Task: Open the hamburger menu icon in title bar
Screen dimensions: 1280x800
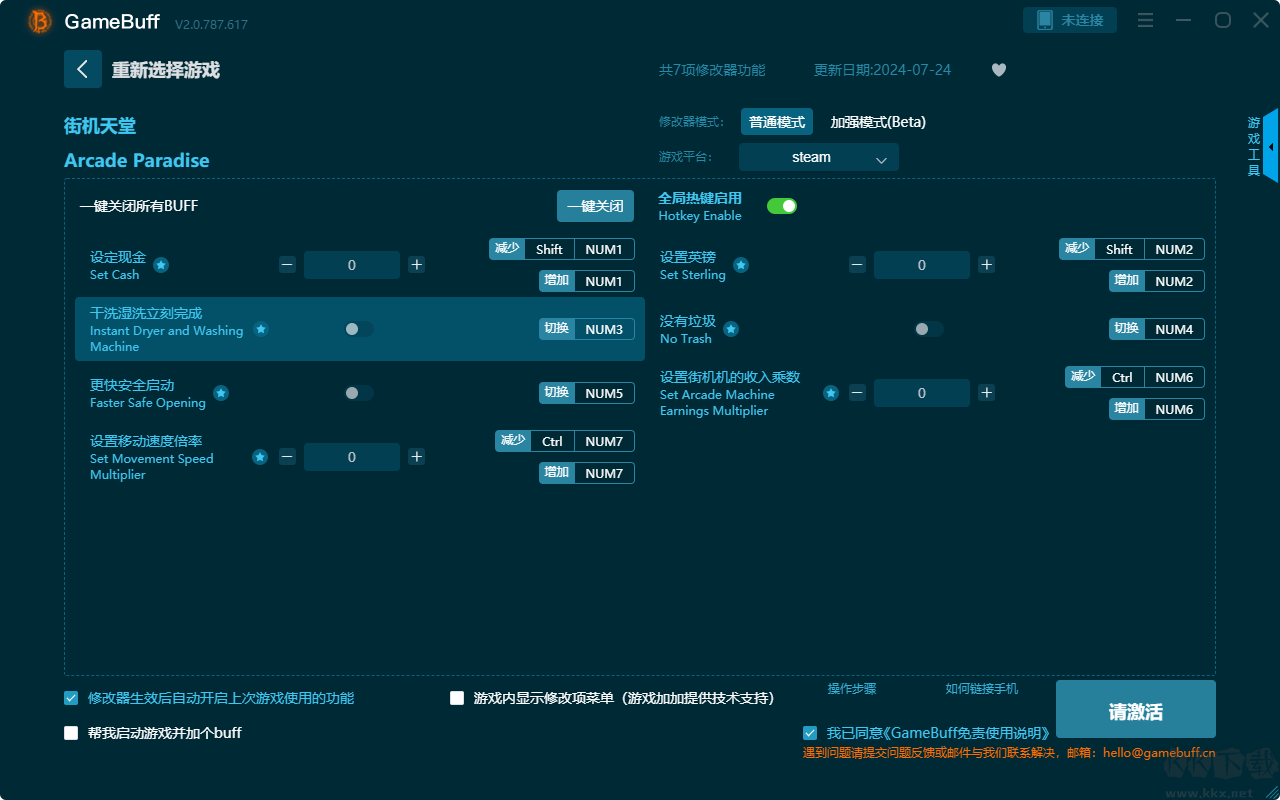Action: point(1146,21)
